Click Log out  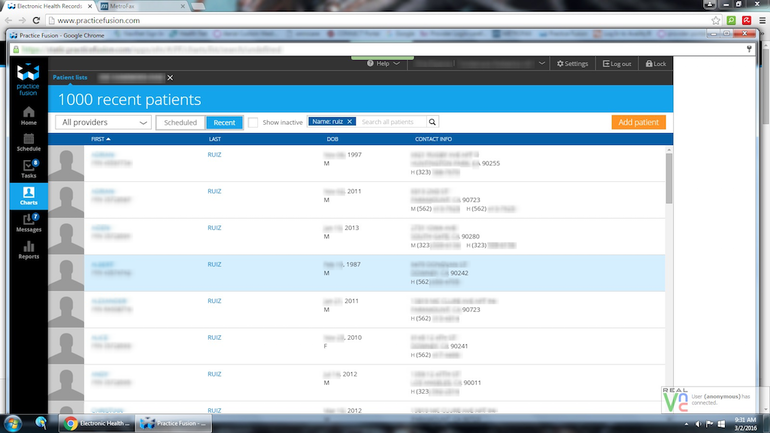click(x=617, y=64)
